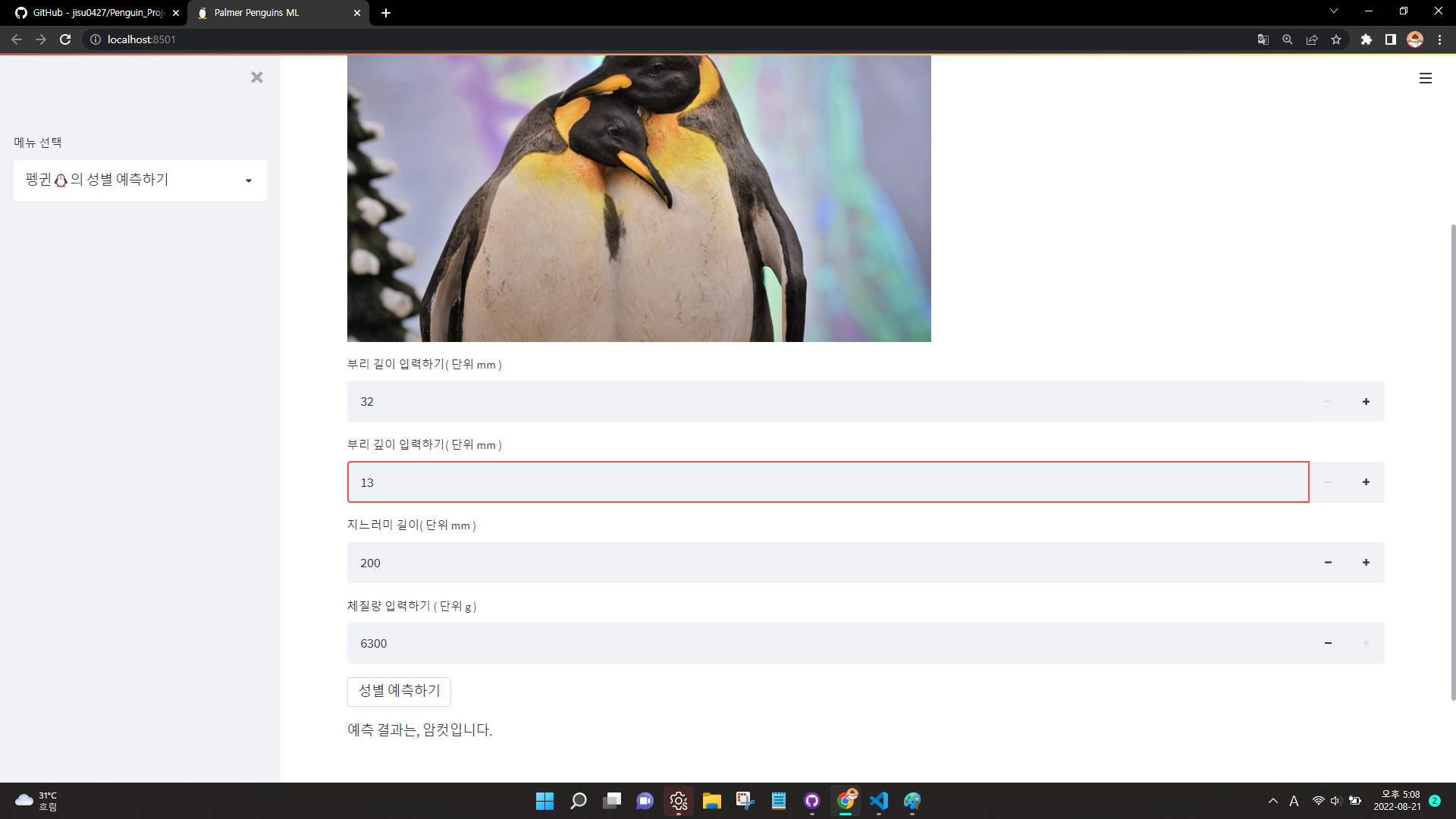
Task: Open the zoom magnifier icon in address bar
Action: [x=1287, y=39]
